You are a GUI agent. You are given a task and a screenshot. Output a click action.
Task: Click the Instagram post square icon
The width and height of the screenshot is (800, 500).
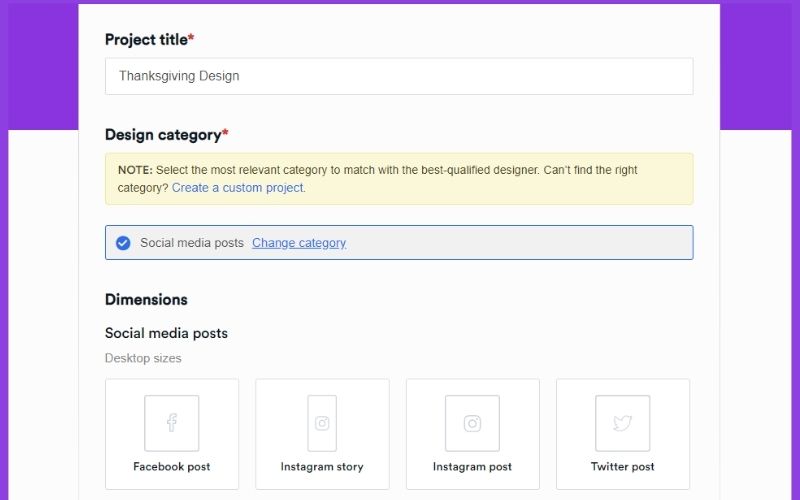click(472, 423)
